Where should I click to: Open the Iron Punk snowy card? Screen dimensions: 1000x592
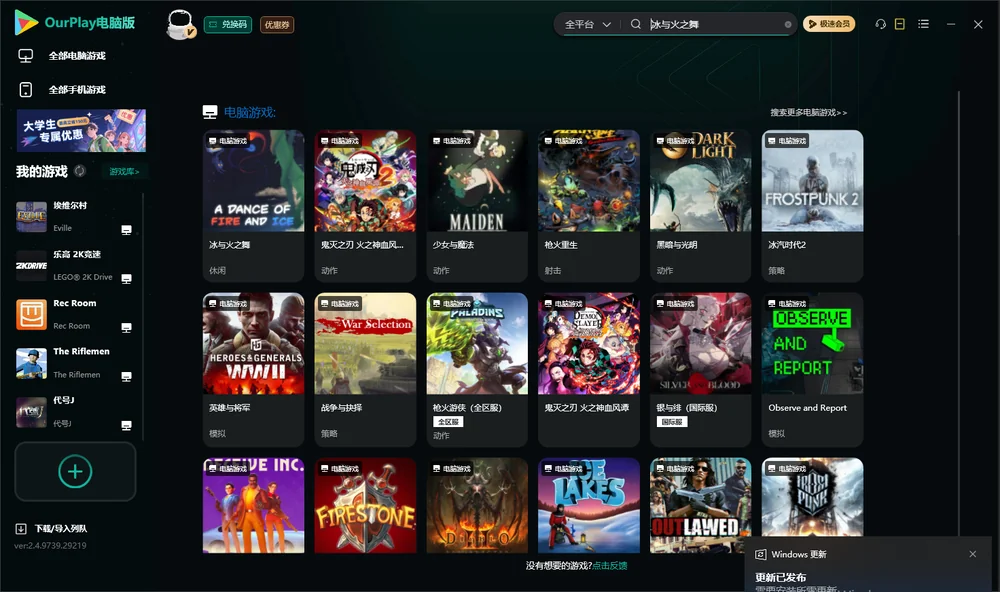click(812, 498)
